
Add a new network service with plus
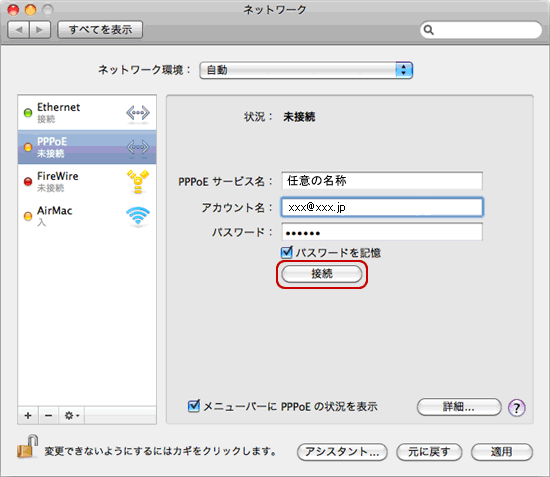pos(28,416)
